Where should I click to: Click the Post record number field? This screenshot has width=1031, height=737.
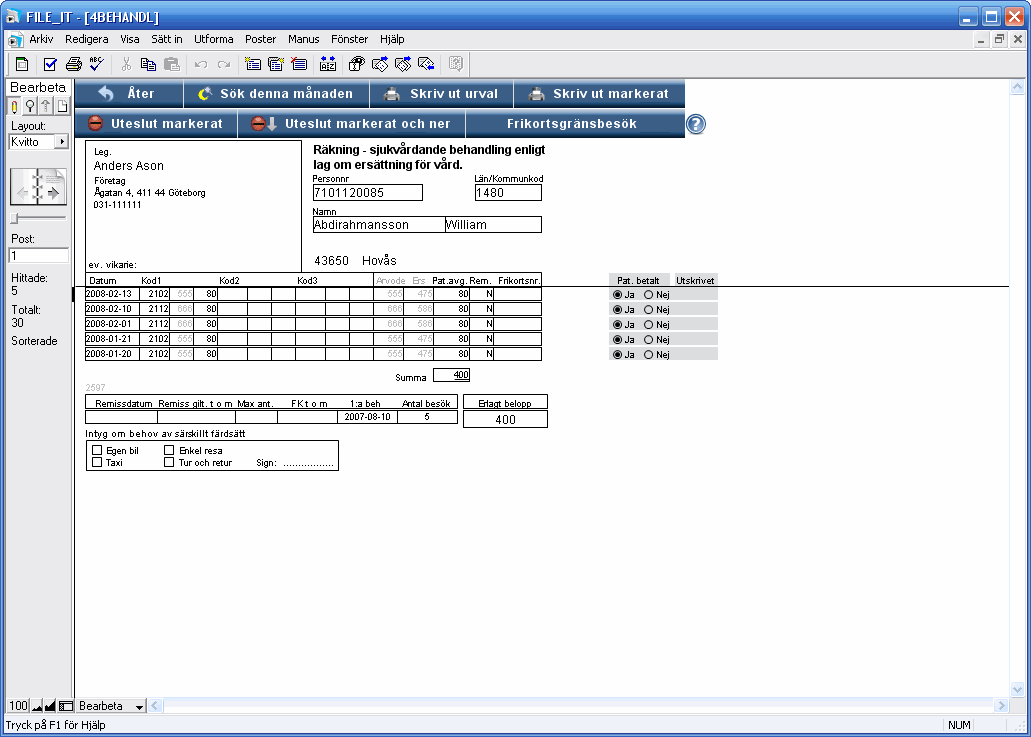pyautogui.click(x=39, y=256)
